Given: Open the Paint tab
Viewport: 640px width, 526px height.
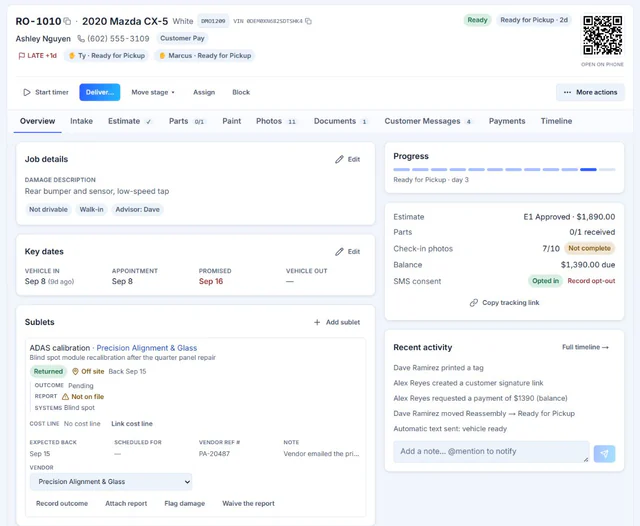Looking at the screenshot, I should coord(231,121).
